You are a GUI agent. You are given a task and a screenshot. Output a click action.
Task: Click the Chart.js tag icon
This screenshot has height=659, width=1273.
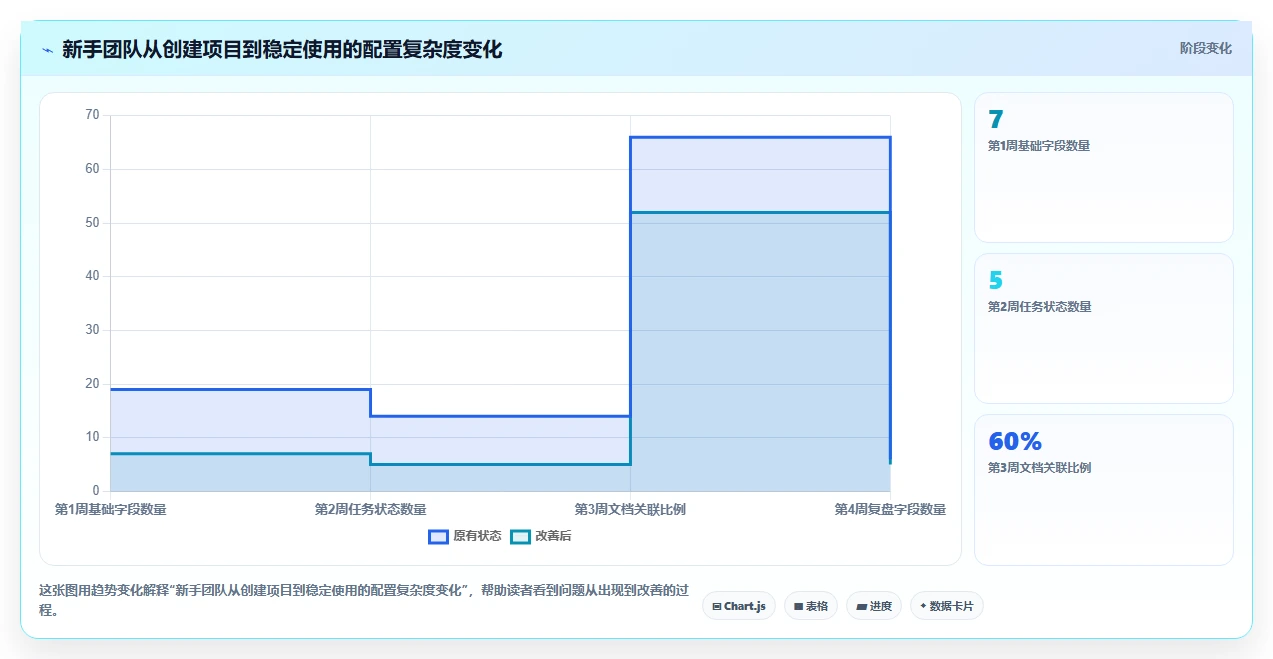pos(717,606)
